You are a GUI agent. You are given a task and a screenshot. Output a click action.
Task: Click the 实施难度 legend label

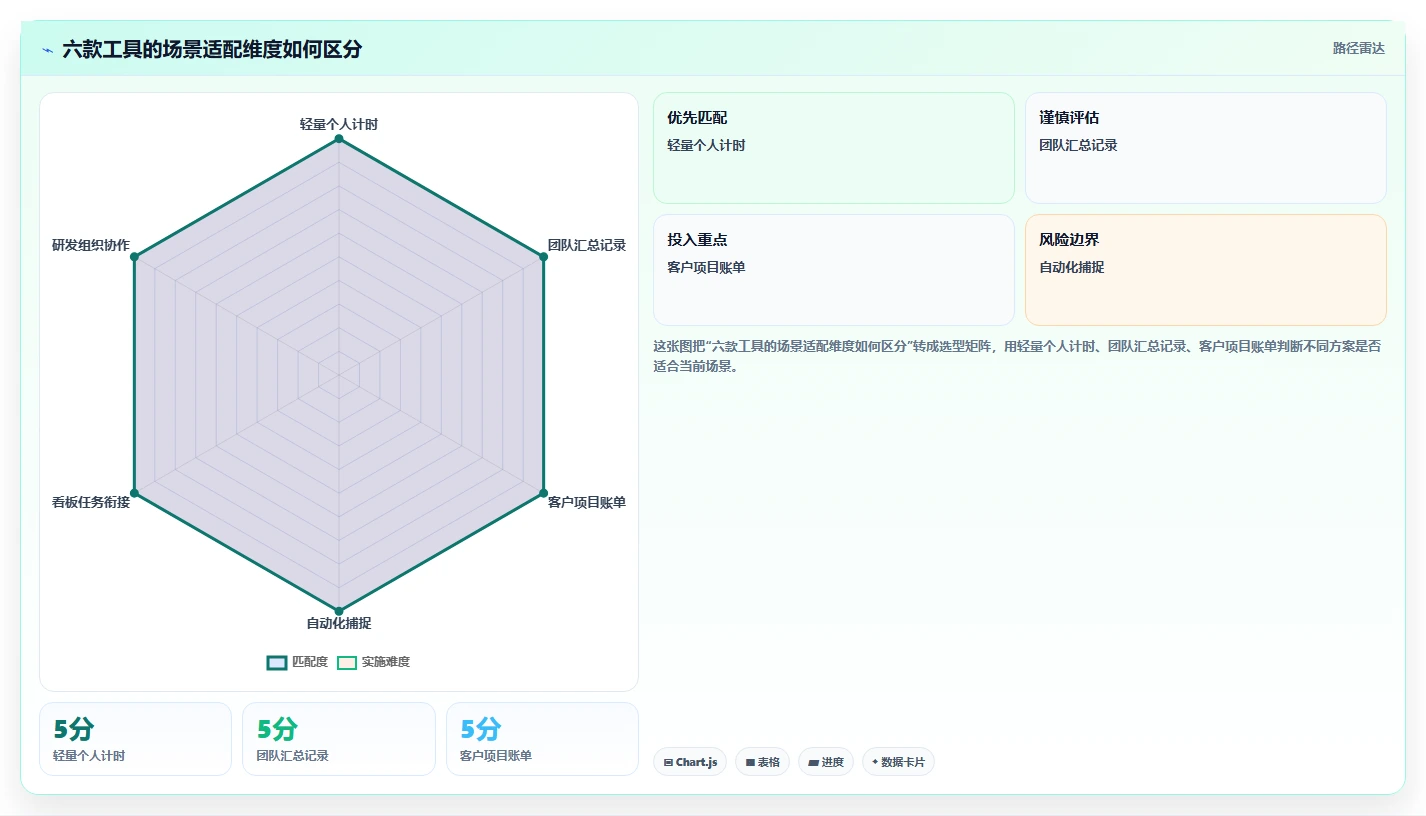tap(386, 662)
